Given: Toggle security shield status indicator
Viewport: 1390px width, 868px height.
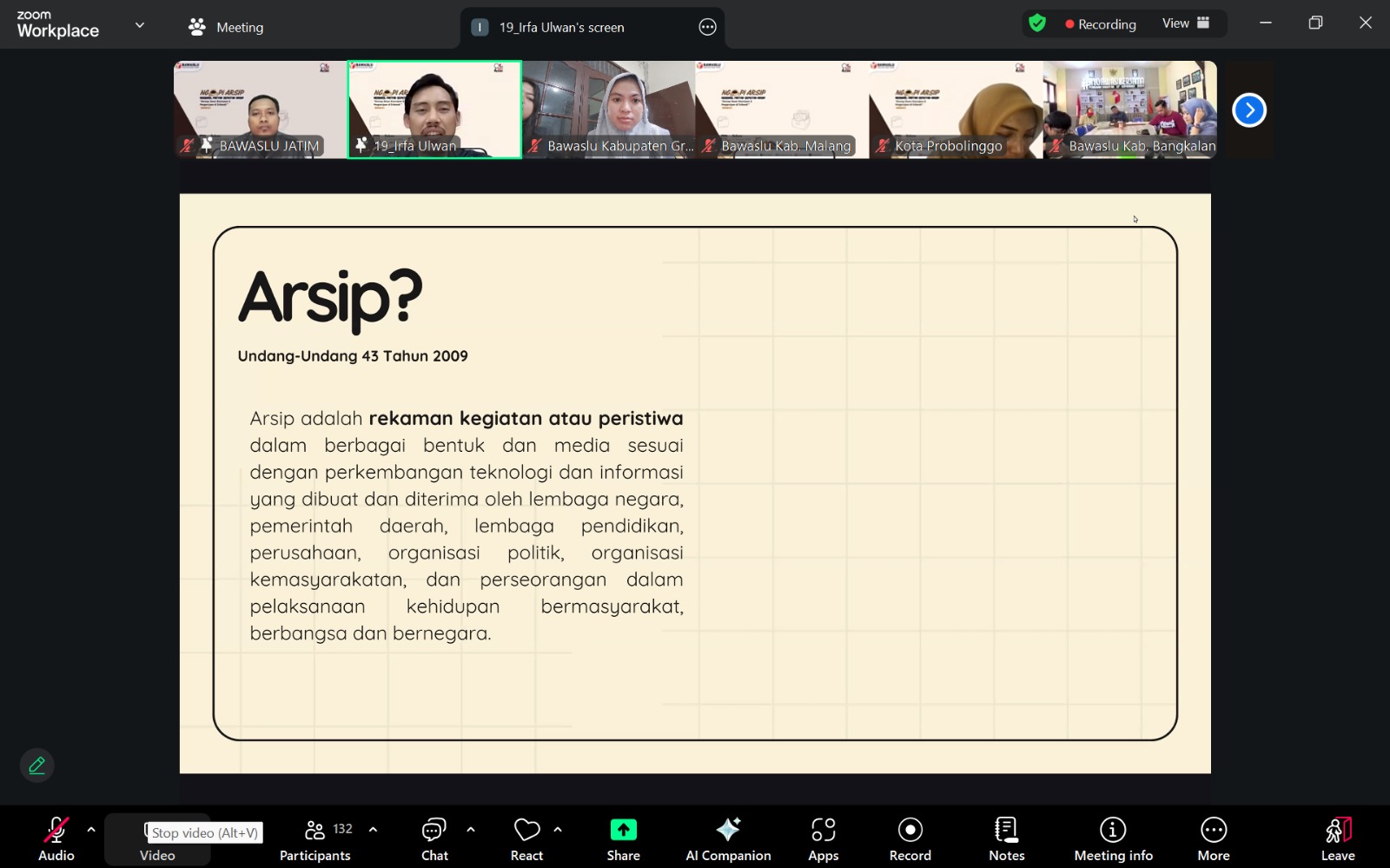Looking at the screenshot, I should click(1037, 23).
